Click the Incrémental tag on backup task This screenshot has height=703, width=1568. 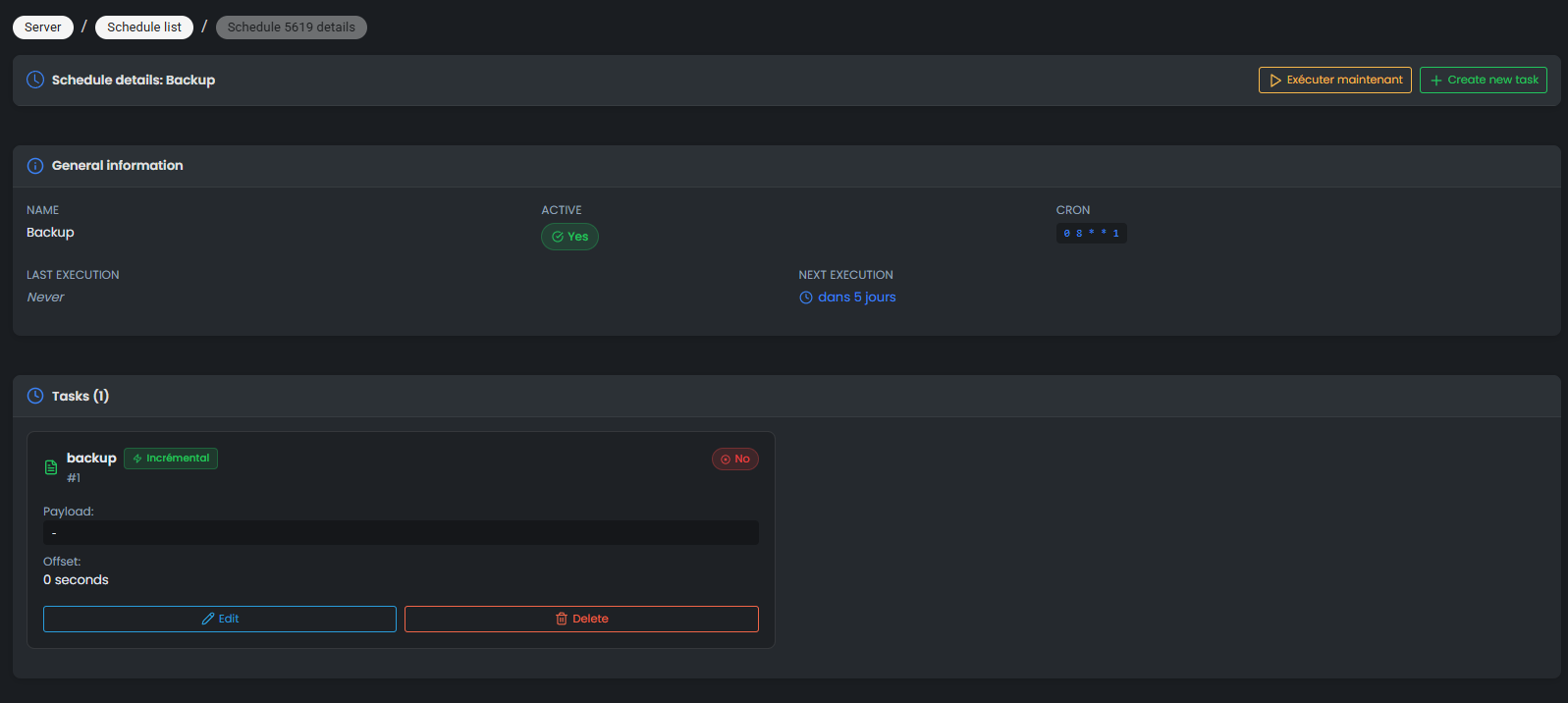[x=171, y=459]
